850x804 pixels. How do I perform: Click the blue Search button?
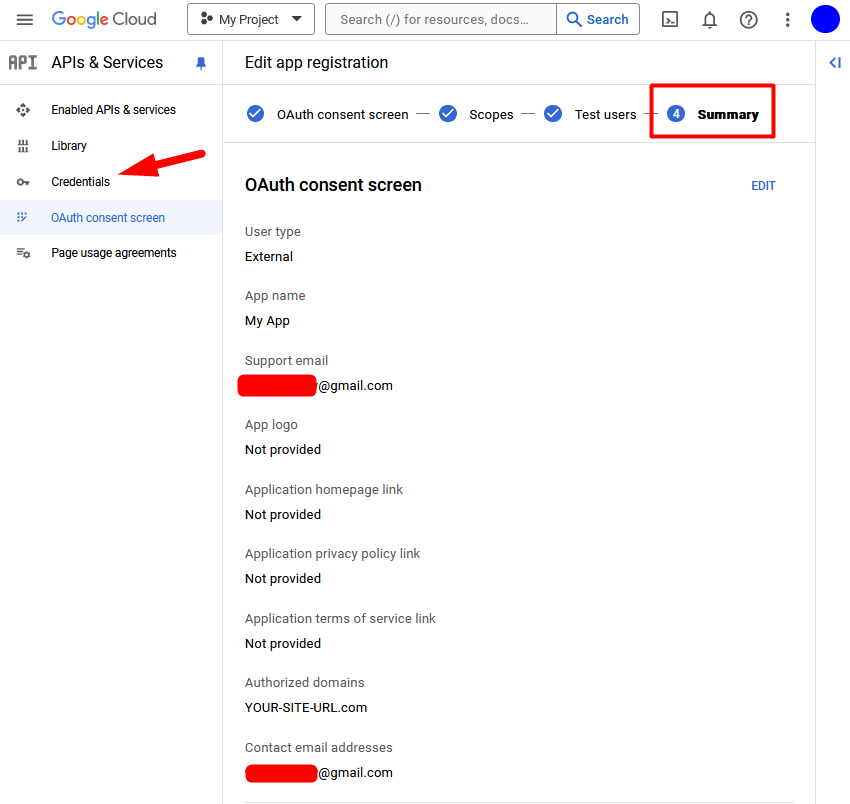click(x=597, y=20)
